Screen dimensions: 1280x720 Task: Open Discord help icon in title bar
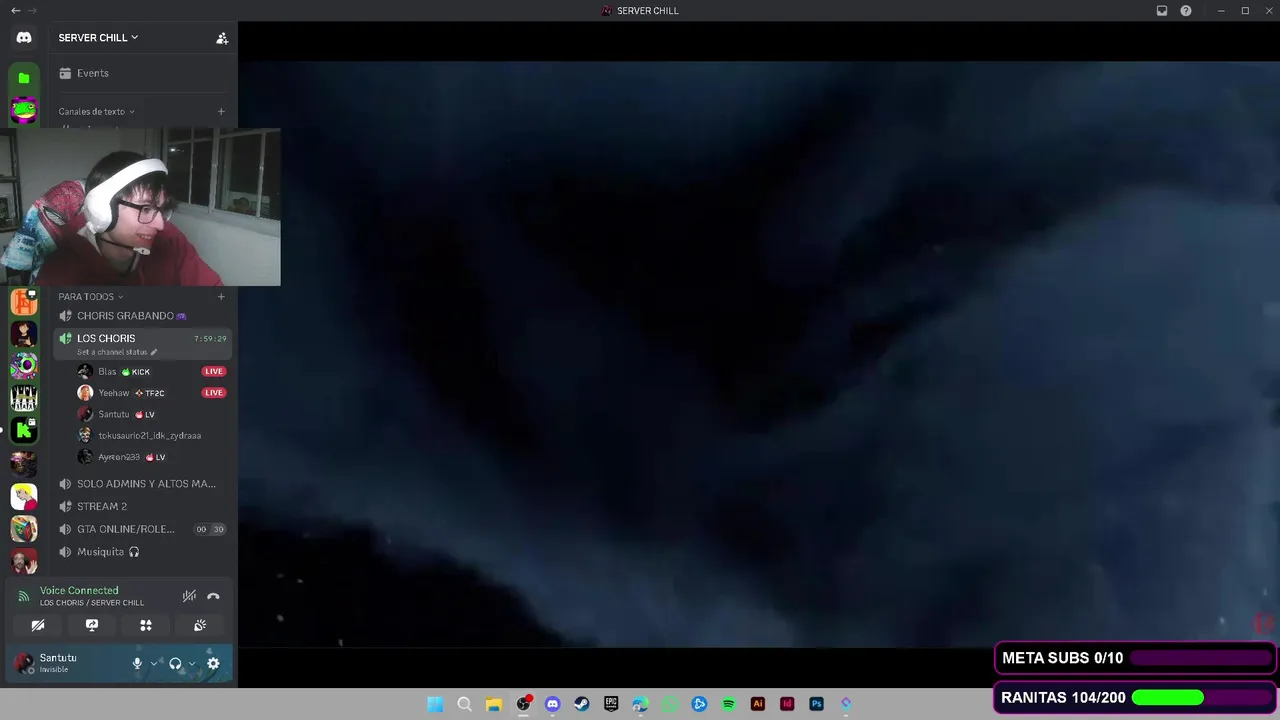coord(1186,11)
